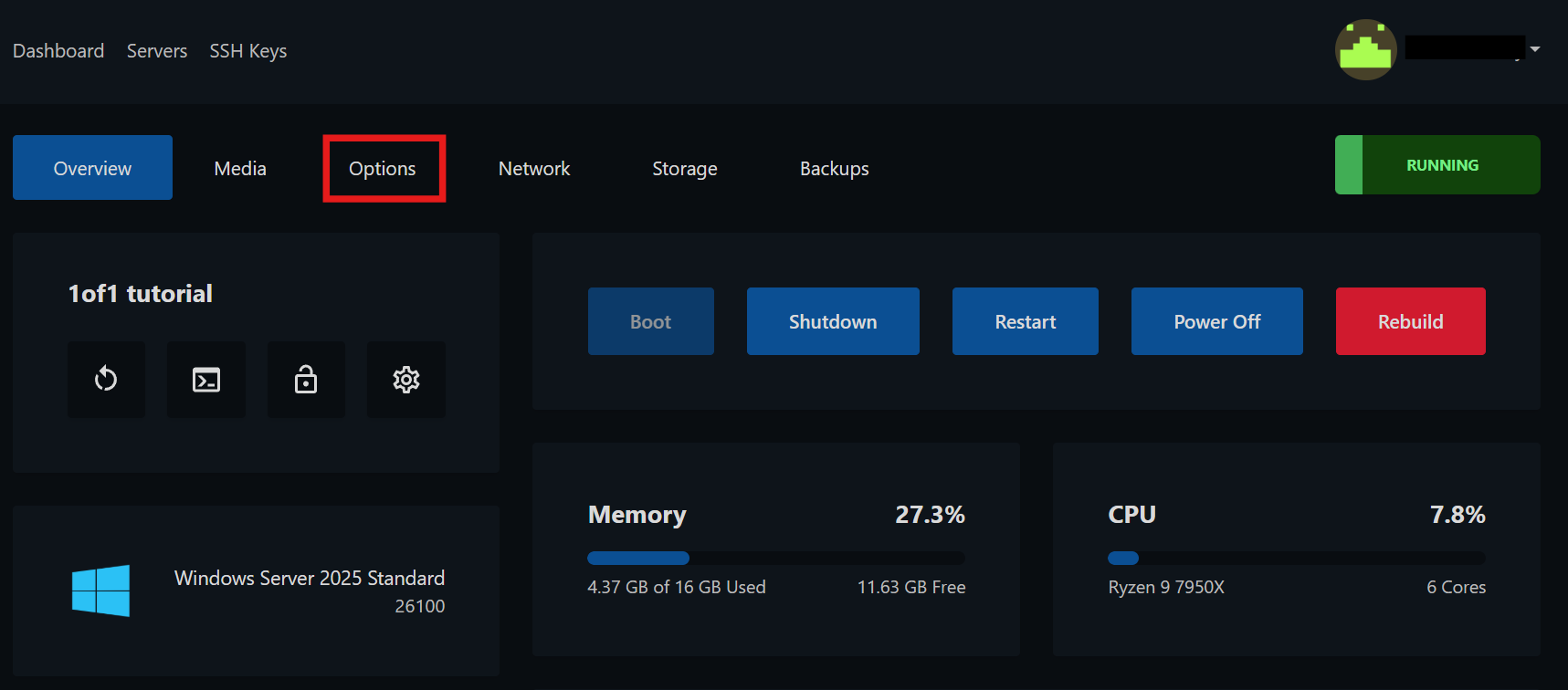Click the green RUNNING status indicator
The width and height of the screenshot is (1568, 690).
point(1437,165)
